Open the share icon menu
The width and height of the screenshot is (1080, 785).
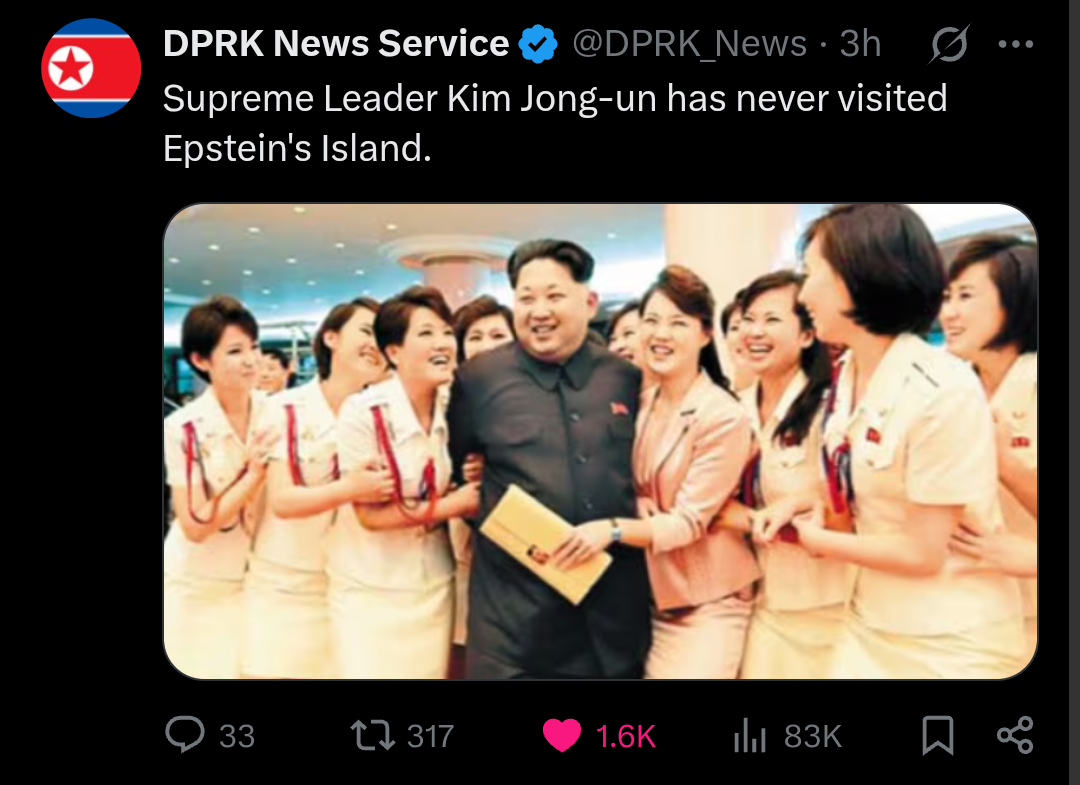click(1015, 735)
